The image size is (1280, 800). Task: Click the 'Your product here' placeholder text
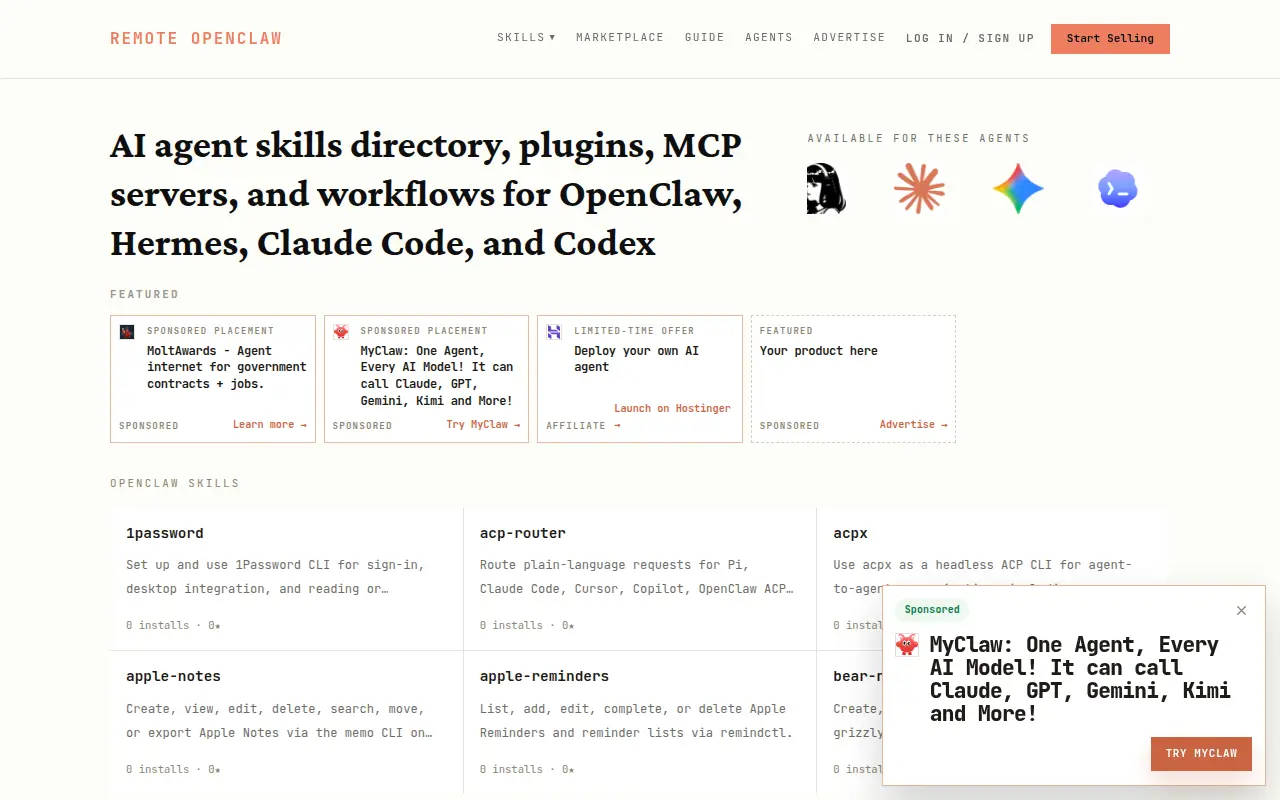[819, 351]
